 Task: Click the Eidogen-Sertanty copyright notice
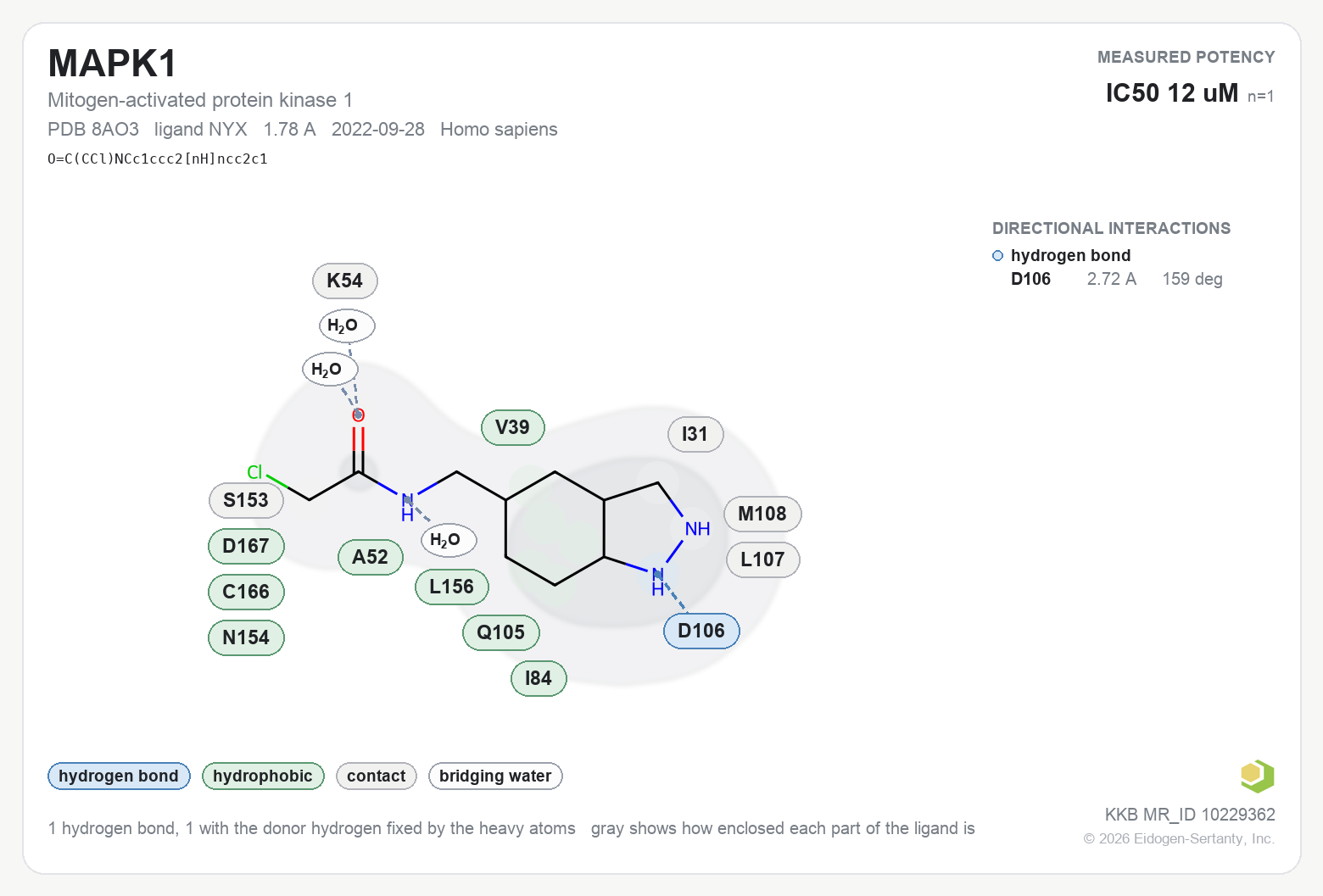coord(1179,838)
